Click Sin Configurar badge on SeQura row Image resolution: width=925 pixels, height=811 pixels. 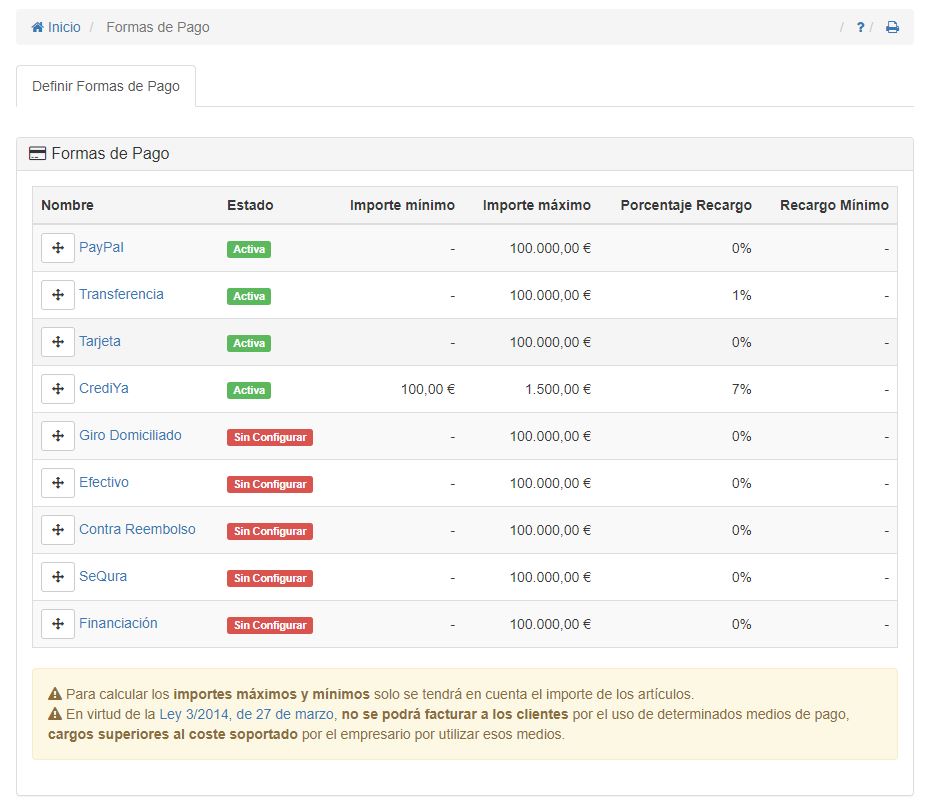pos(270,578)
